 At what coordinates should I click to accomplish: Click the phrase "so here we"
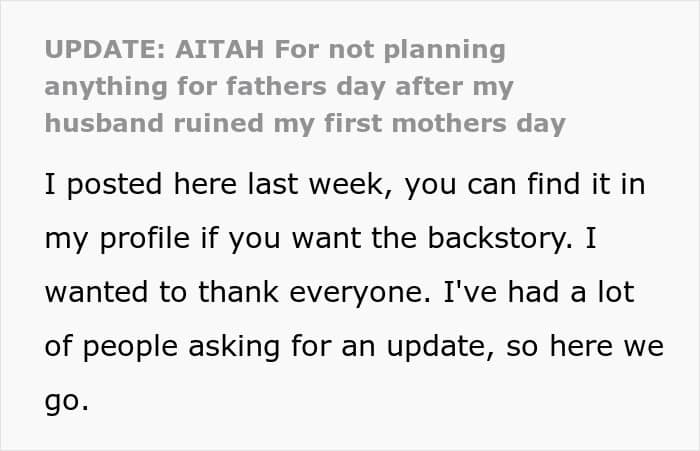tap(585, 346)
